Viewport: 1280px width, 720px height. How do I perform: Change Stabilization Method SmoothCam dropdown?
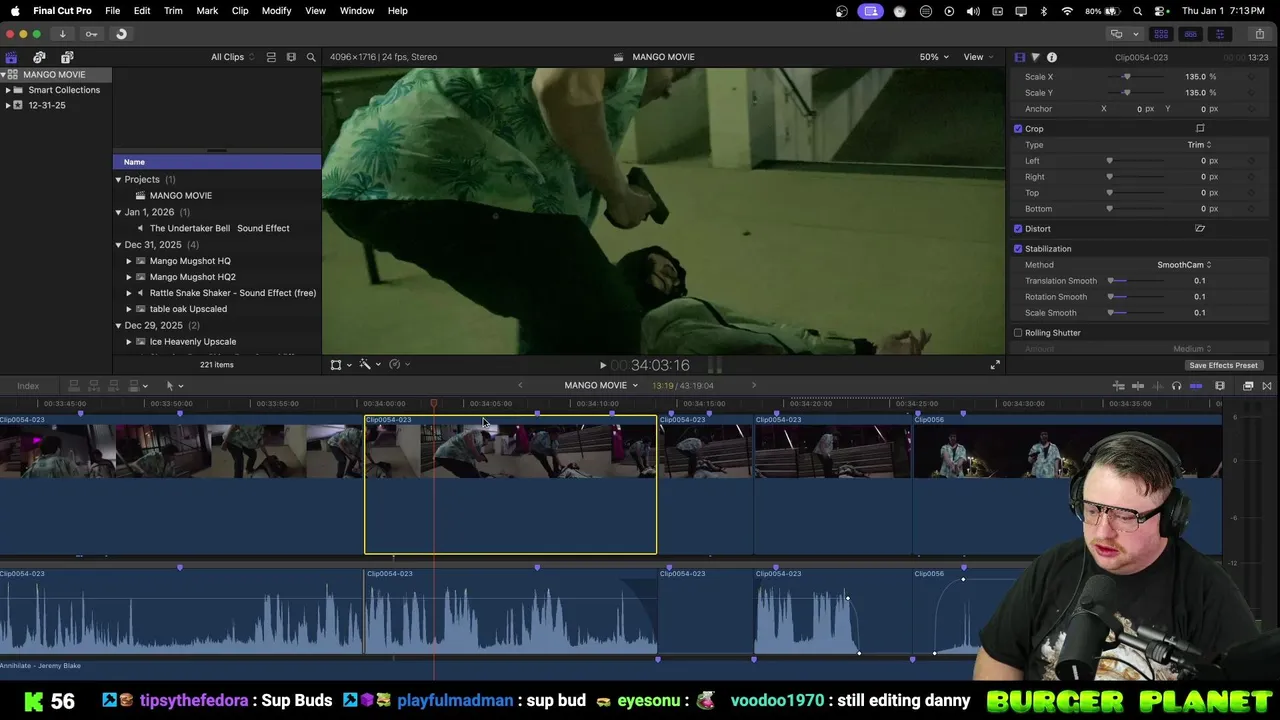tap(1184, 265)
